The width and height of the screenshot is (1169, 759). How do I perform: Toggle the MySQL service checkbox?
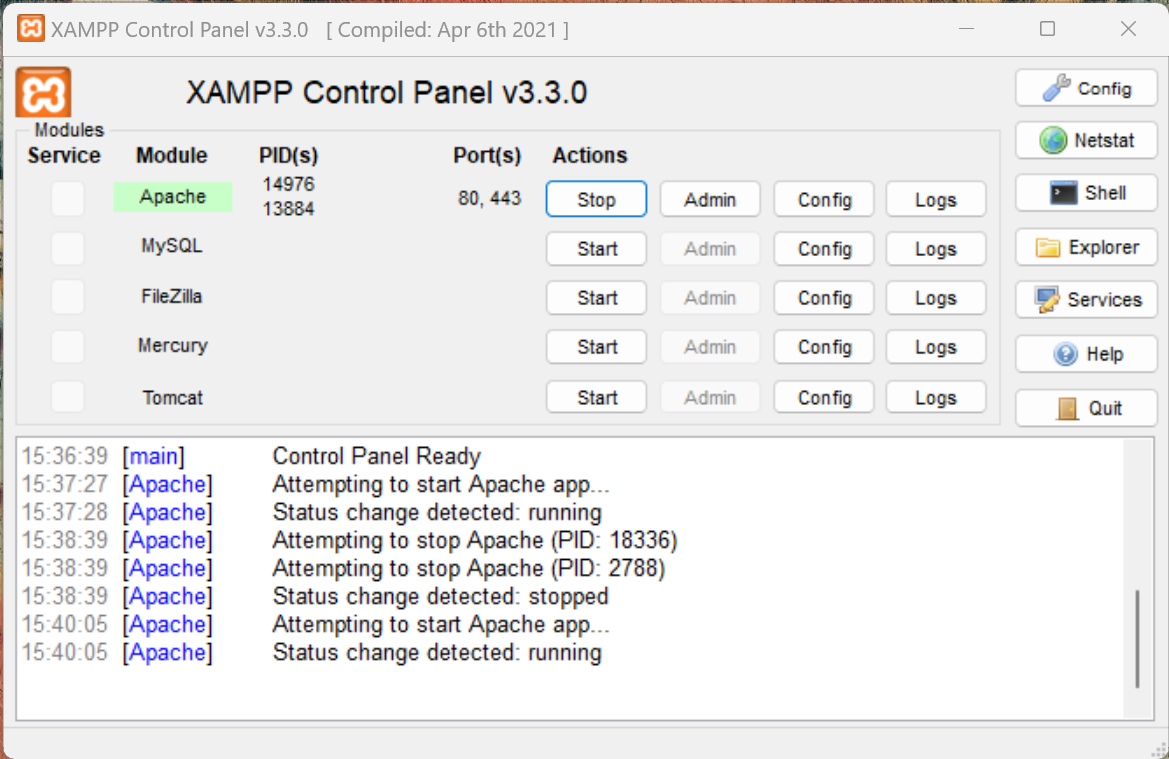point(68,247)
